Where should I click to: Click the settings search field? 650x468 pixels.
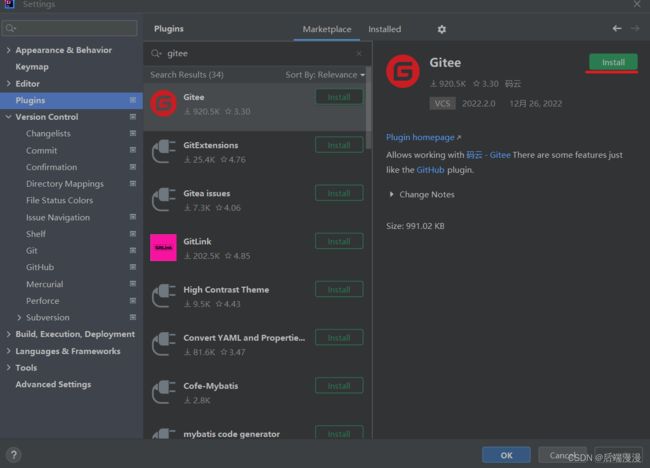[70, 28]
